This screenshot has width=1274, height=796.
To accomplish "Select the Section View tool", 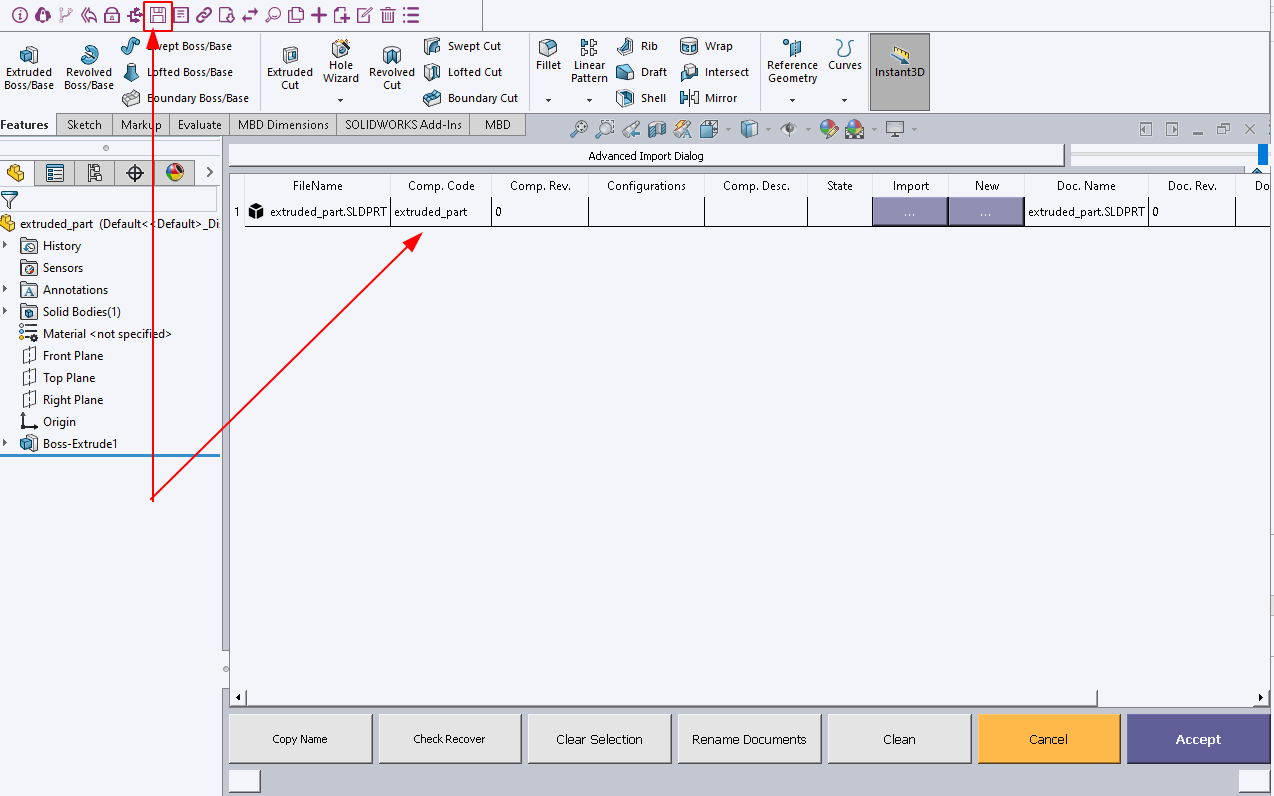I will pyautogui.click(x=655, y=128).
